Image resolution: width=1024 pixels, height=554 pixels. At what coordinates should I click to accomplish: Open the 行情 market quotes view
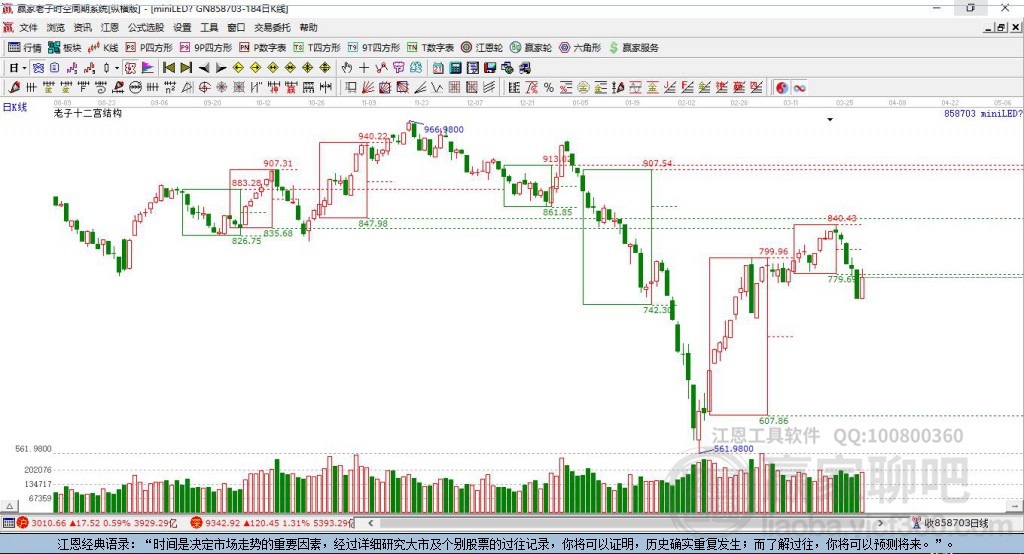(x=24, y=48)
